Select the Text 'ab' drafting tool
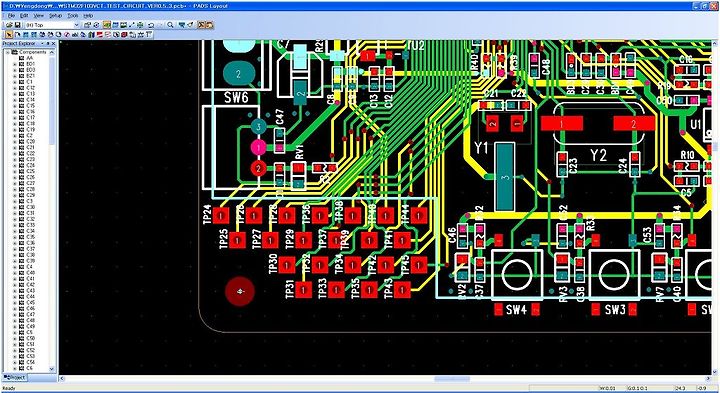 74,34
